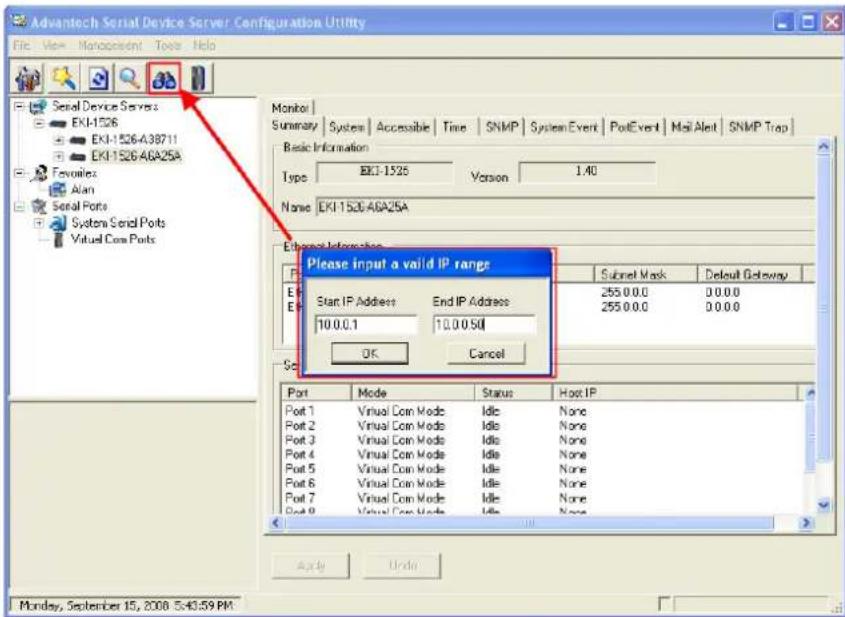
Task: Click the summary panel scroll-down arrow
Action: tap(822, 505)
